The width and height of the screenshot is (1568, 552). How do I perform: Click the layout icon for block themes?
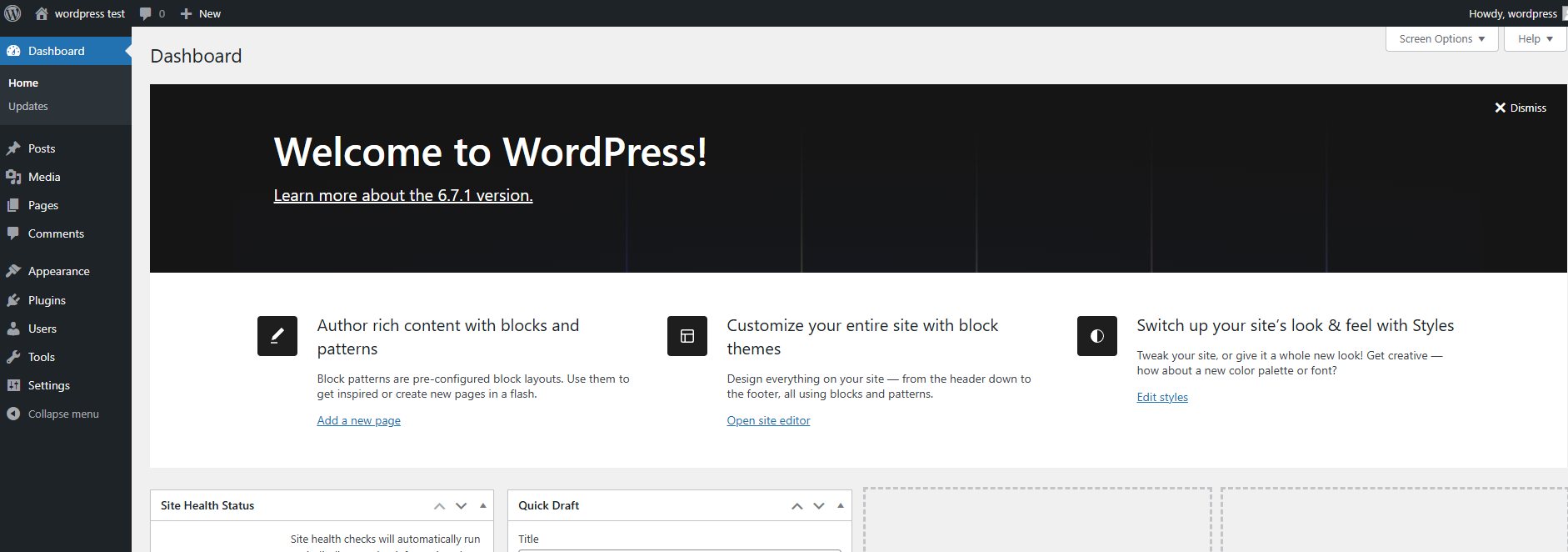click(x=687, y=336)
